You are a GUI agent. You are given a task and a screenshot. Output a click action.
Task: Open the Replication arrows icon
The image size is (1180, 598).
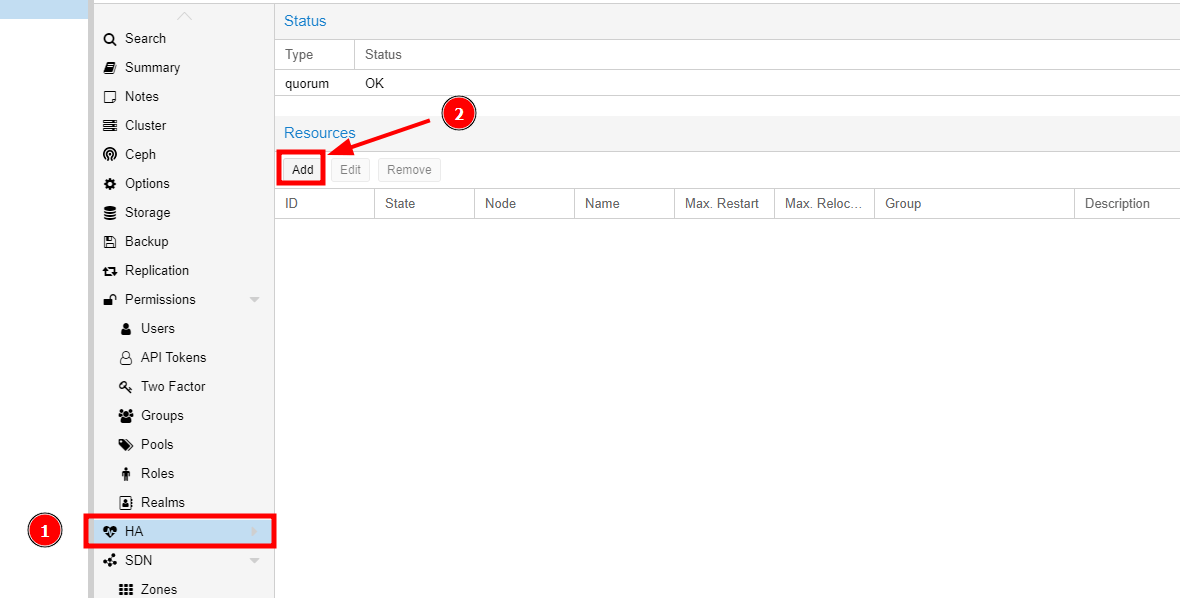(x=110, y=271)
